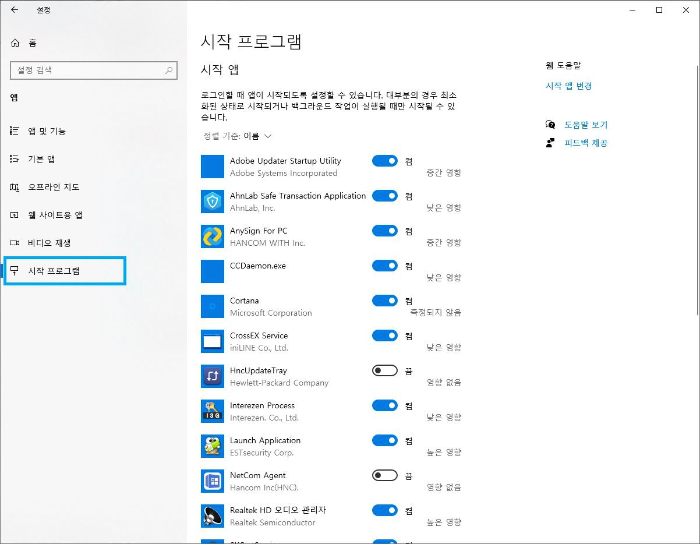Click HANCOM WITH Inc. publisher text
The height and width of the screenshot is (544, 700).
click(267, 243)
